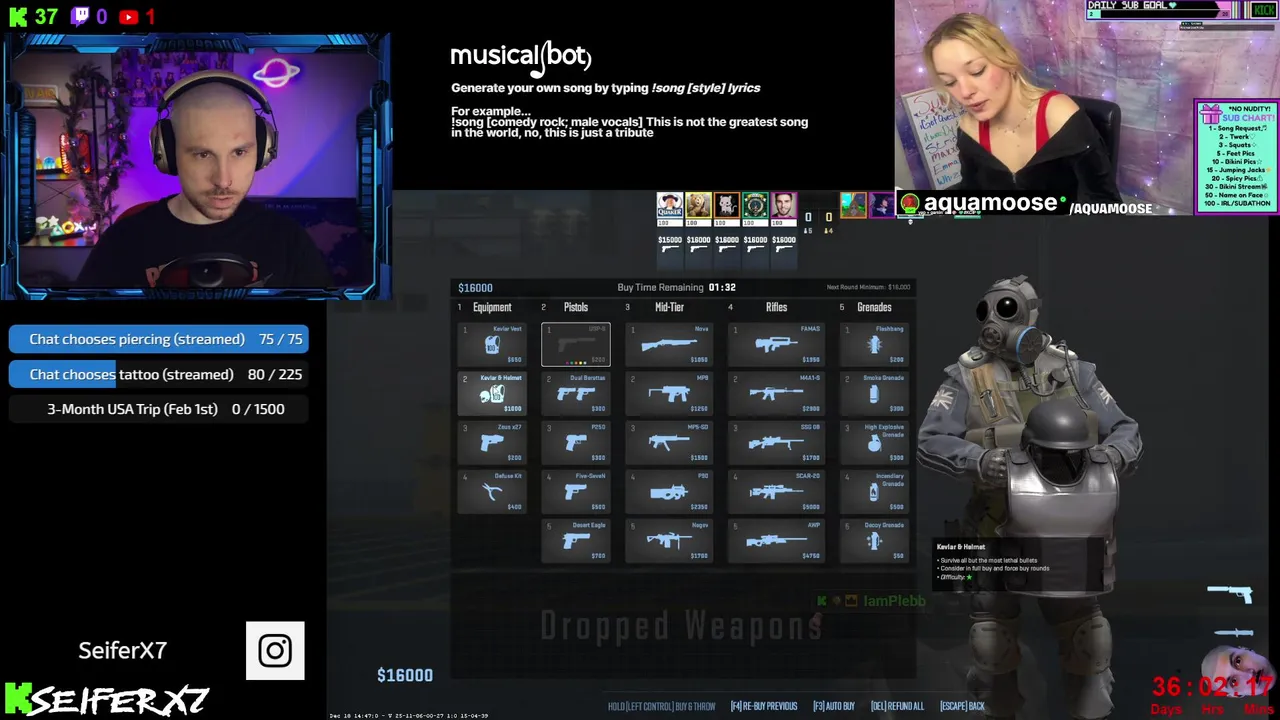Click the 'Next Round Minimum' text
The image size is (1280, 720).
click(x=868, y=287)
